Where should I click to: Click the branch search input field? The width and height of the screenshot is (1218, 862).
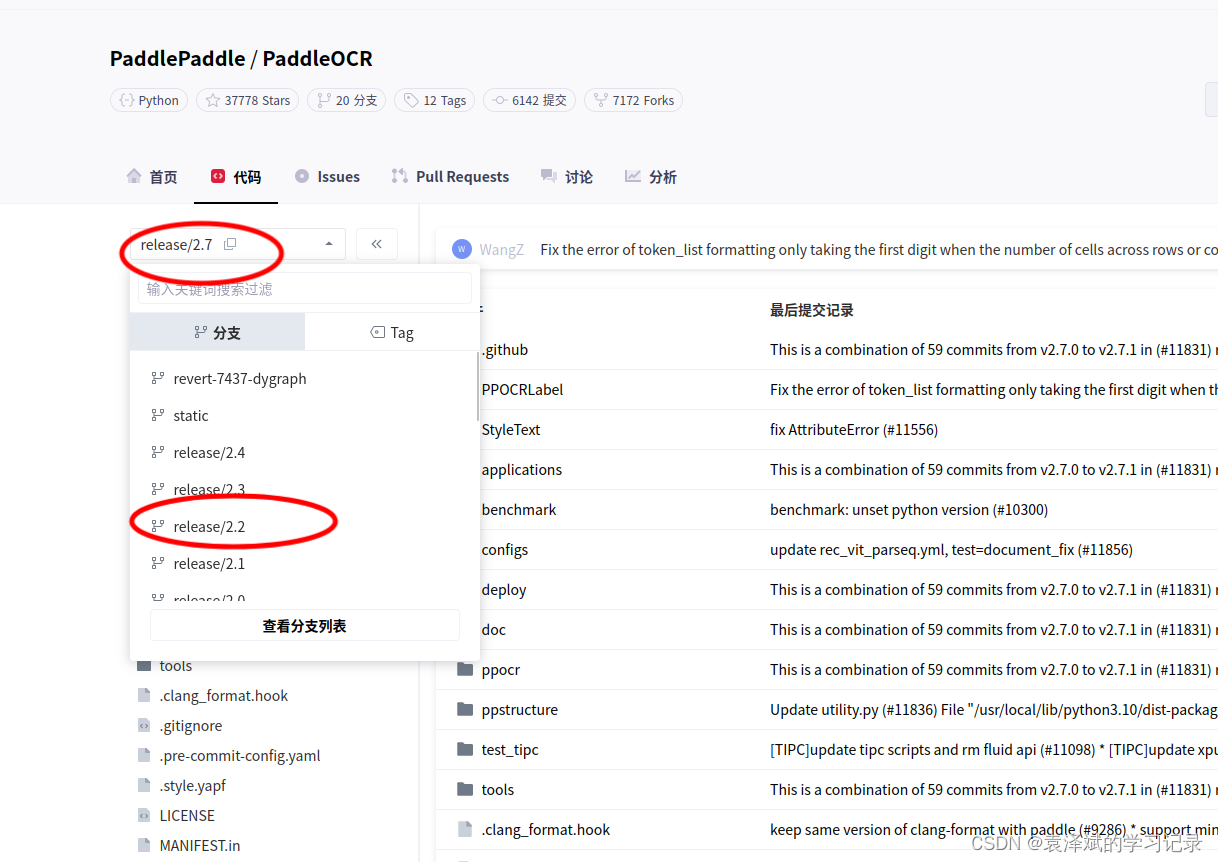303,288
